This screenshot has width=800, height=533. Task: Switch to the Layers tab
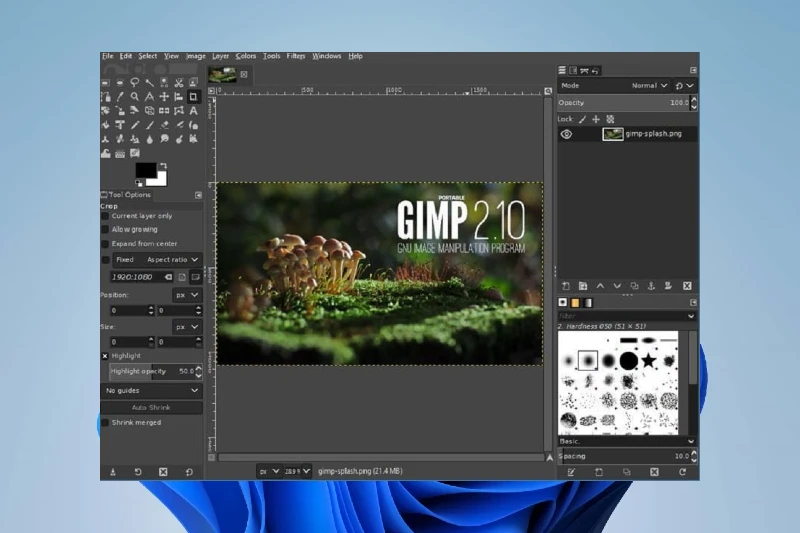pos(562,70)
